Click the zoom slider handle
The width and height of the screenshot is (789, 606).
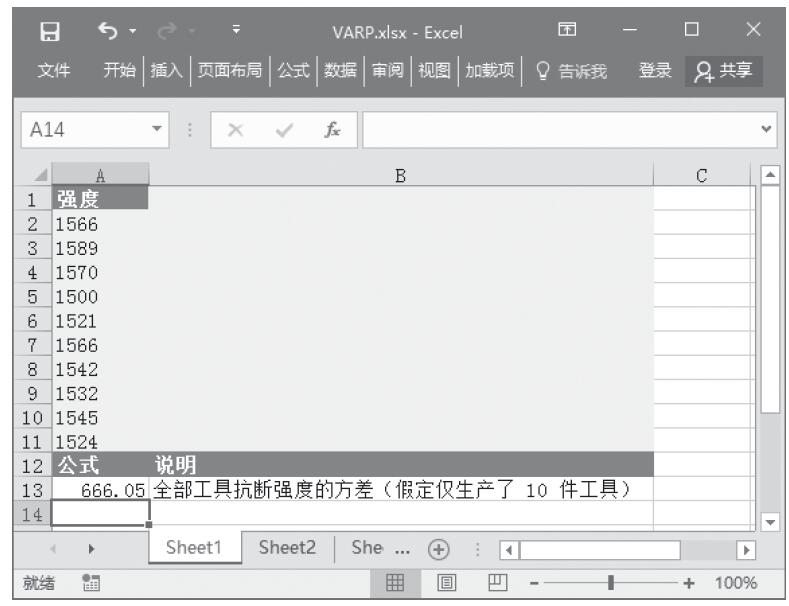(x=611, y=583)
